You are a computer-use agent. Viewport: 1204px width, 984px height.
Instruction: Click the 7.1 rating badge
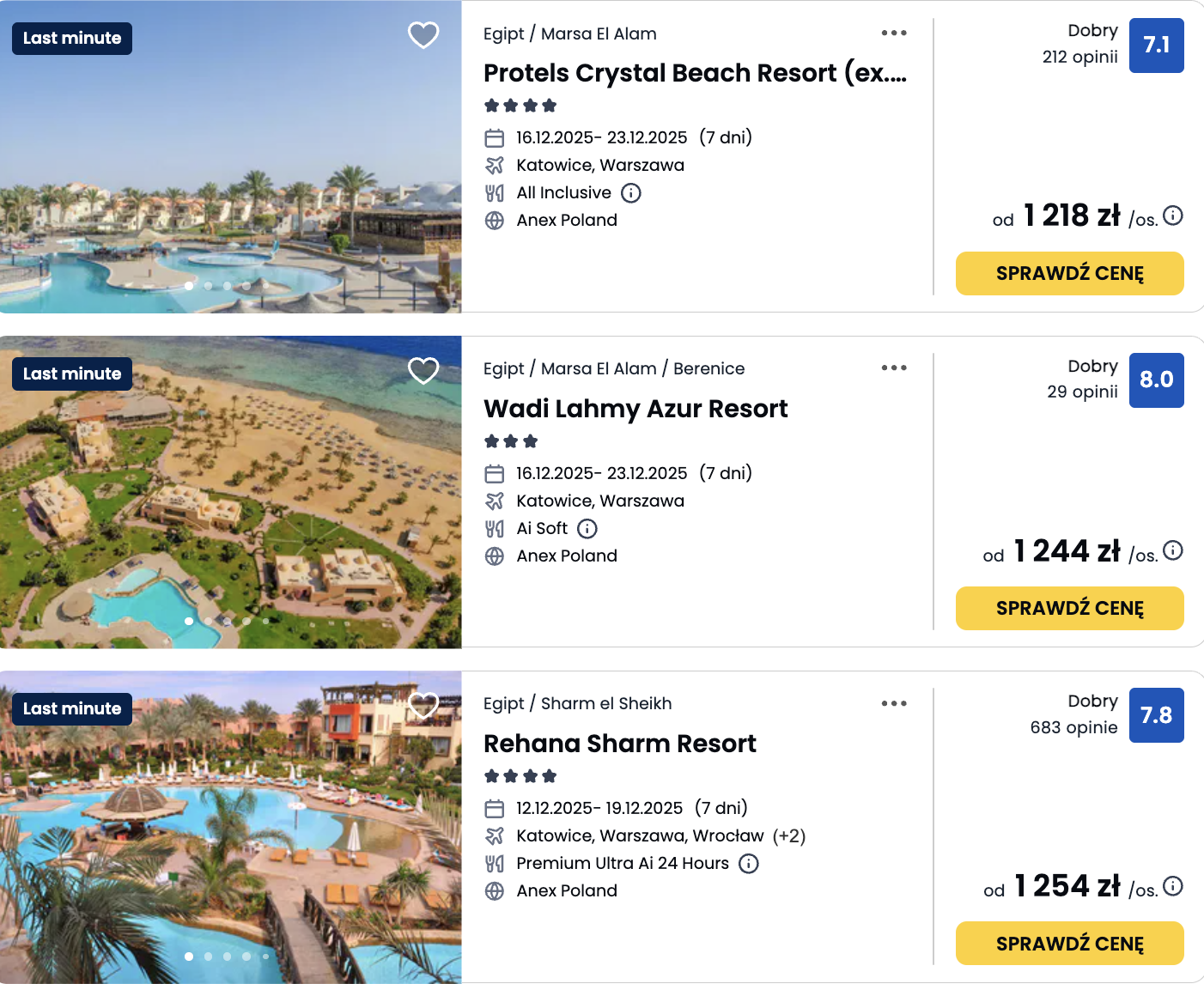(x=1156, y=46)
